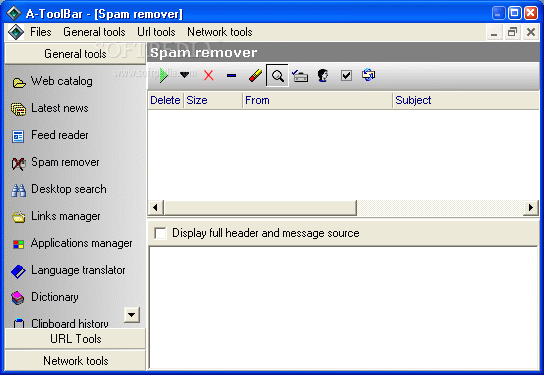Expand the Network tools sidebar section
This screenshot has height=375, width=544.
click(x=75, y=361)
